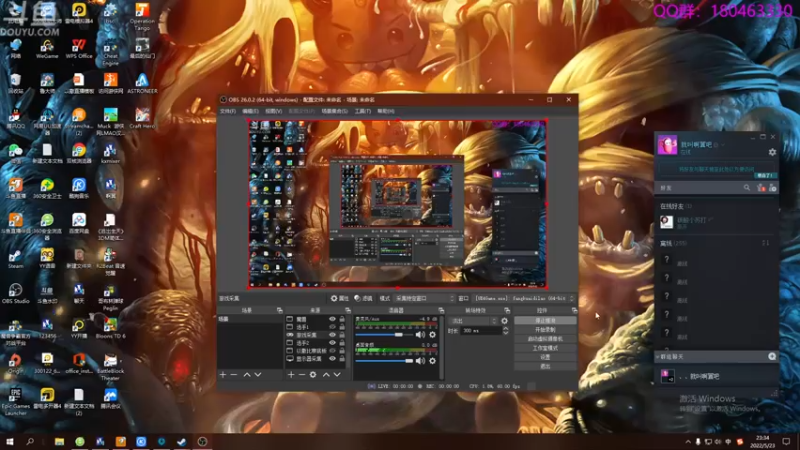Open 文件(F) menu in OBS

[x=228, y=111]
